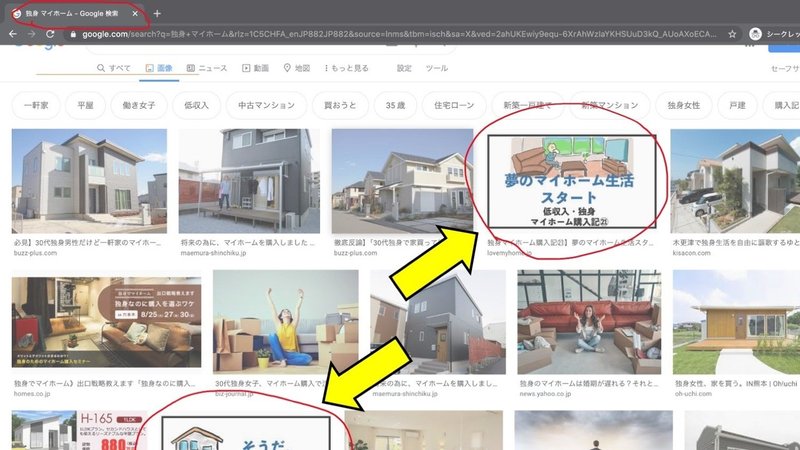
Task: Open the caption 30代独身女子、マイホーム購入で
Action: tap(270, 383)
